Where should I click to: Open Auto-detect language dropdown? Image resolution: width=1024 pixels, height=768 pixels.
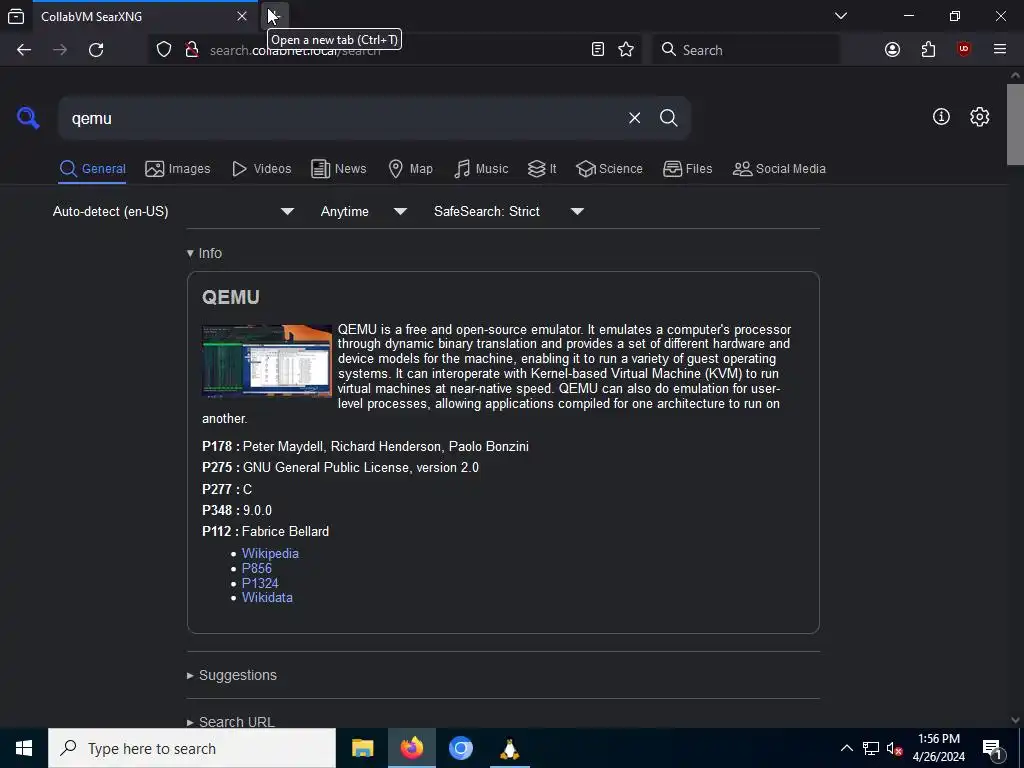tap(174, 212)
